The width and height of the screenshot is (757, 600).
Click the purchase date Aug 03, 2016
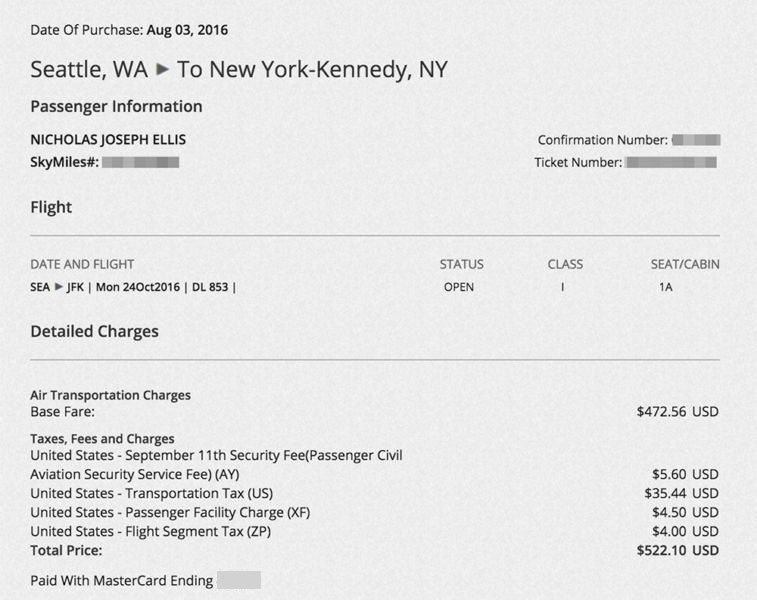[187, 30]
